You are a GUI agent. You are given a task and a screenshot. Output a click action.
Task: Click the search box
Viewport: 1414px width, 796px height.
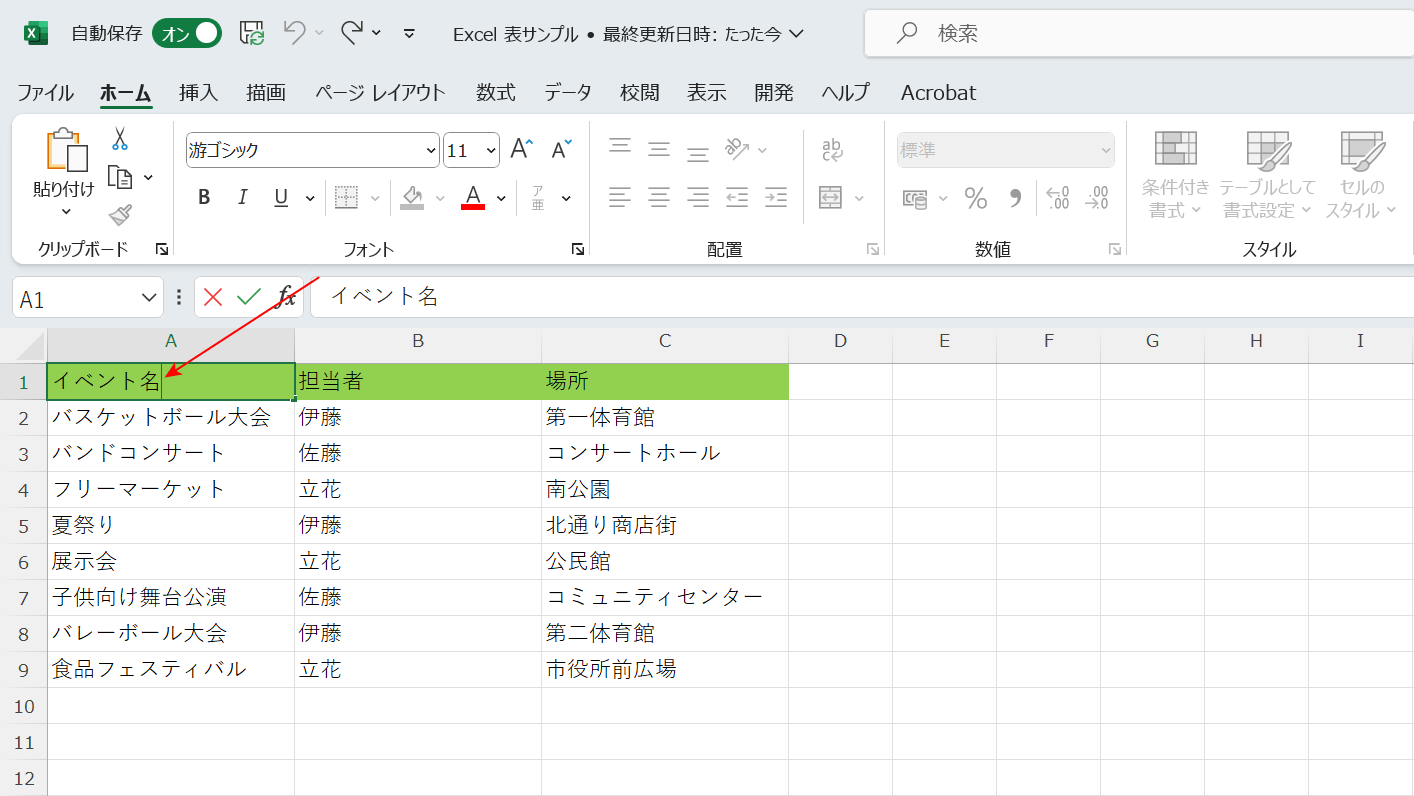pyautogui.click(x=1139, y=33)
